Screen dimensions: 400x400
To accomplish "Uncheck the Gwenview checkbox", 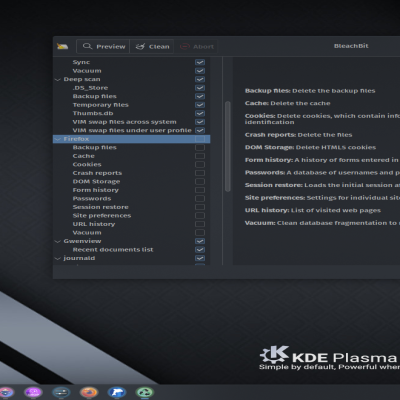I will pos(200,241).
